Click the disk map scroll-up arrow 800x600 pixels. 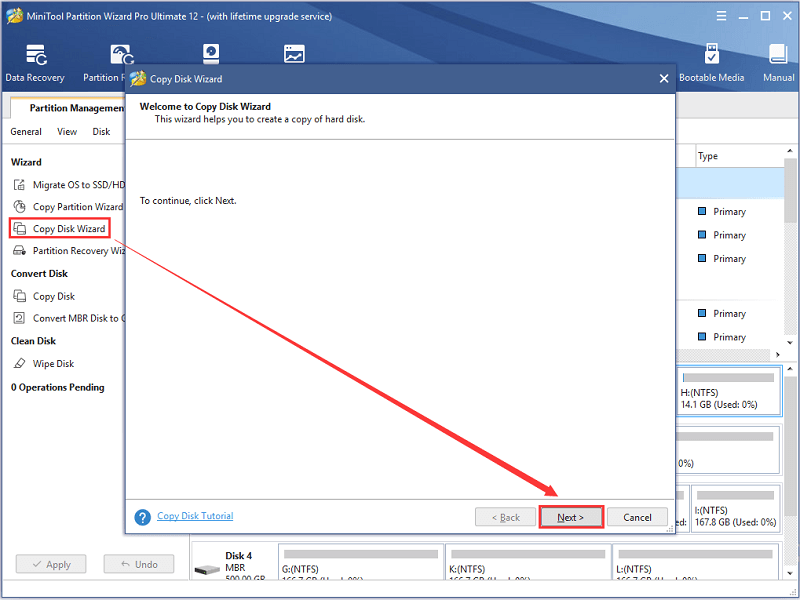[790, 368]
